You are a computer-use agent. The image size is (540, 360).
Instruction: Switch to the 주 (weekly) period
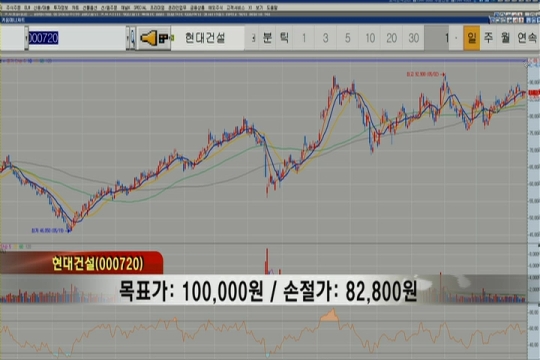pos(488,38)
